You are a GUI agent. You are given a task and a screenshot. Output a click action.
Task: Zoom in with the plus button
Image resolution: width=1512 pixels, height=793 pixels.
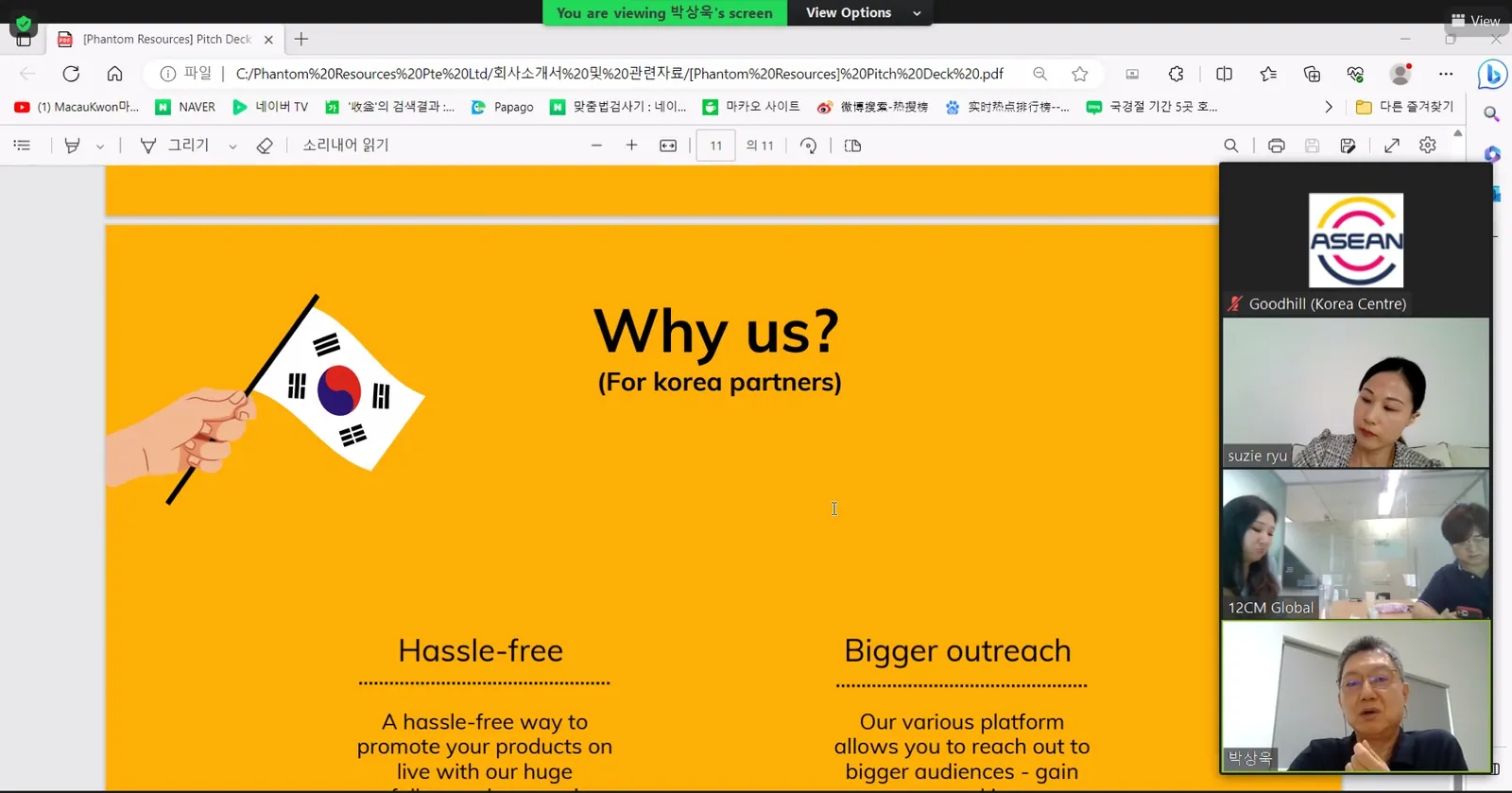(631, 146)
